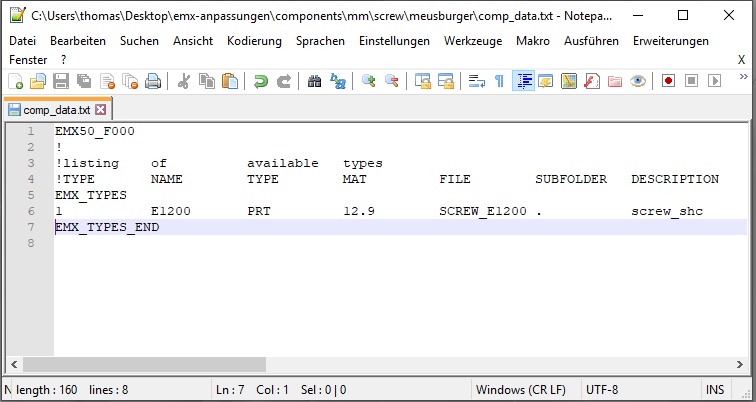Zoom in using the magnifier plus icon
This screenshot has height=402, width=756.
coord(369,81)
